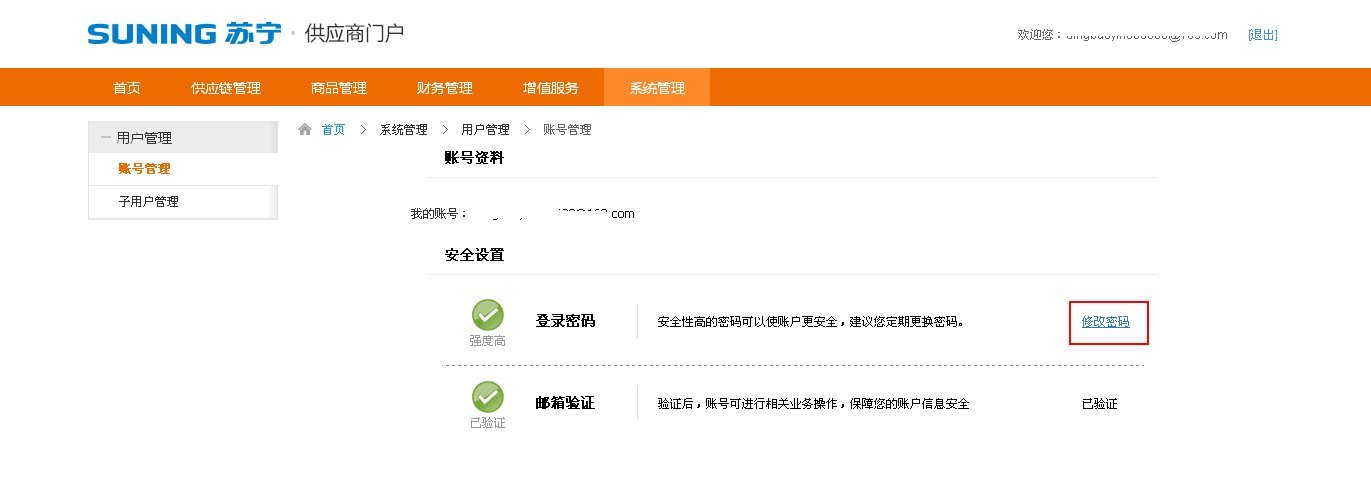Select 账号管理 in the left sidebar
Image resolution: width=1371 pixels, height=497 pixels.
coord(144,169)
